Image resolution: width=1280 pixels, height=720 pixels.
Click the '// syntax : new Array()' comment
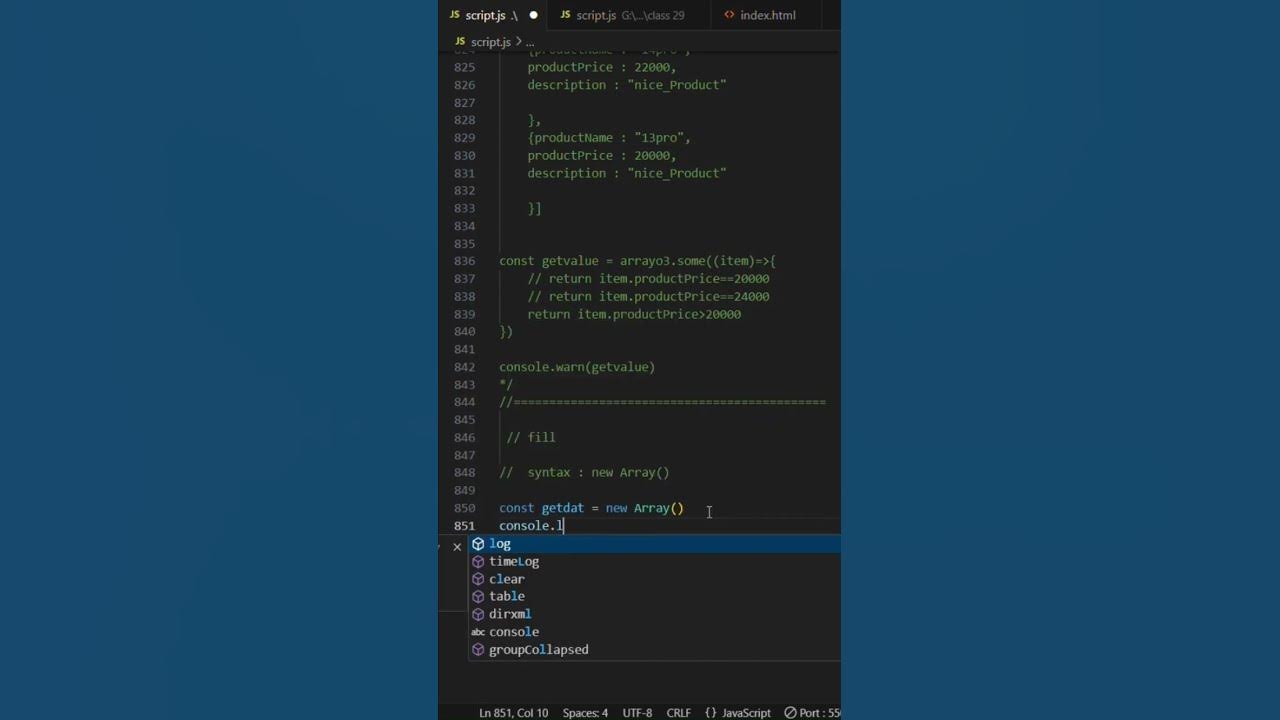pos(584,472)
